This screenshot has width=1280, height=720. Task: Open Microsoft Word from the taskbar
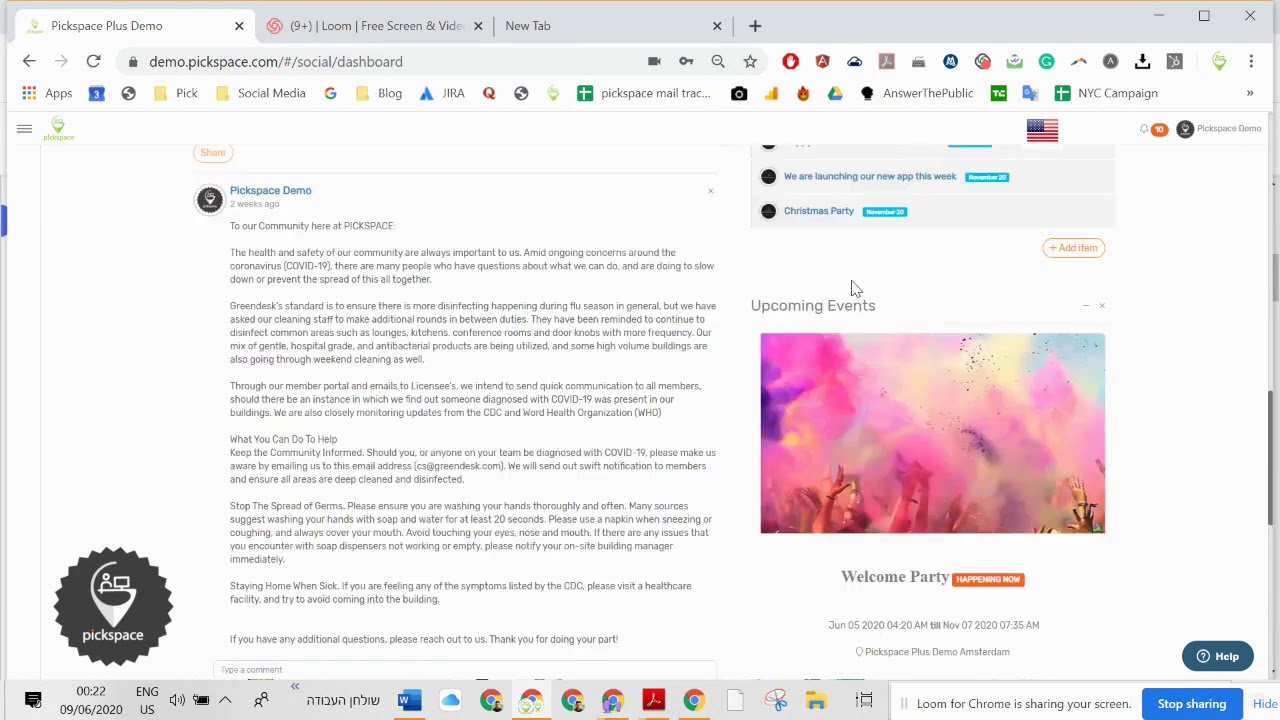pos(409,701)
